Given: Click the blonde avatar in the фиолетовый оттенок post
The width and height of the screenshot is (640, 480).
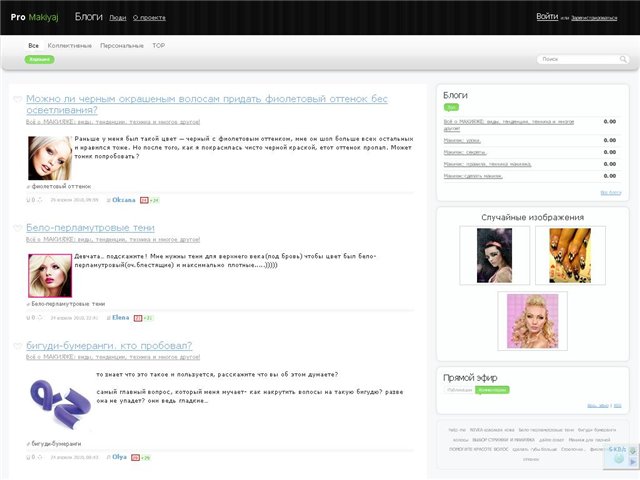Looking at the screenshot, I should tap(50, 158).
